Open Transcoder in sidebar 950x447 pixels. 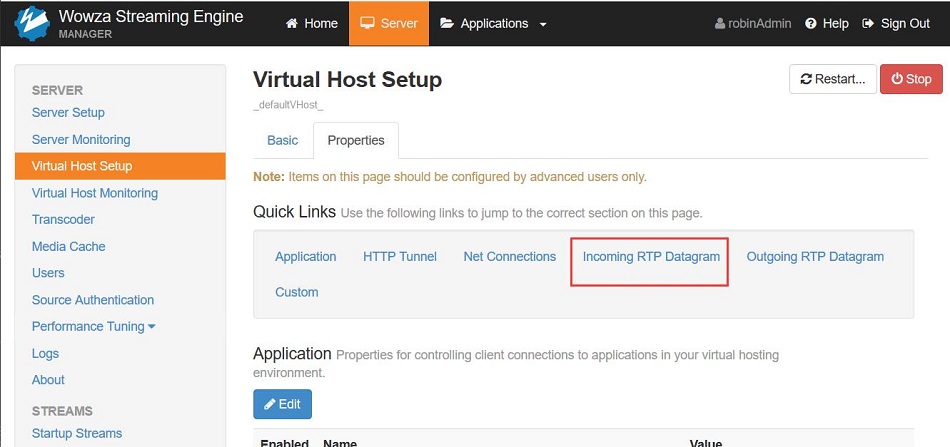pos(63,219)
